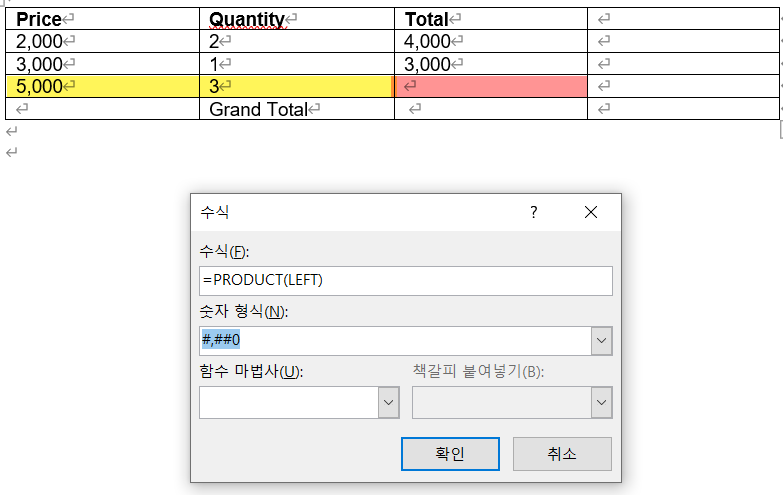The image size is (783, 495).
Task: Click the quantity cell showing 2
Action: 297,41
